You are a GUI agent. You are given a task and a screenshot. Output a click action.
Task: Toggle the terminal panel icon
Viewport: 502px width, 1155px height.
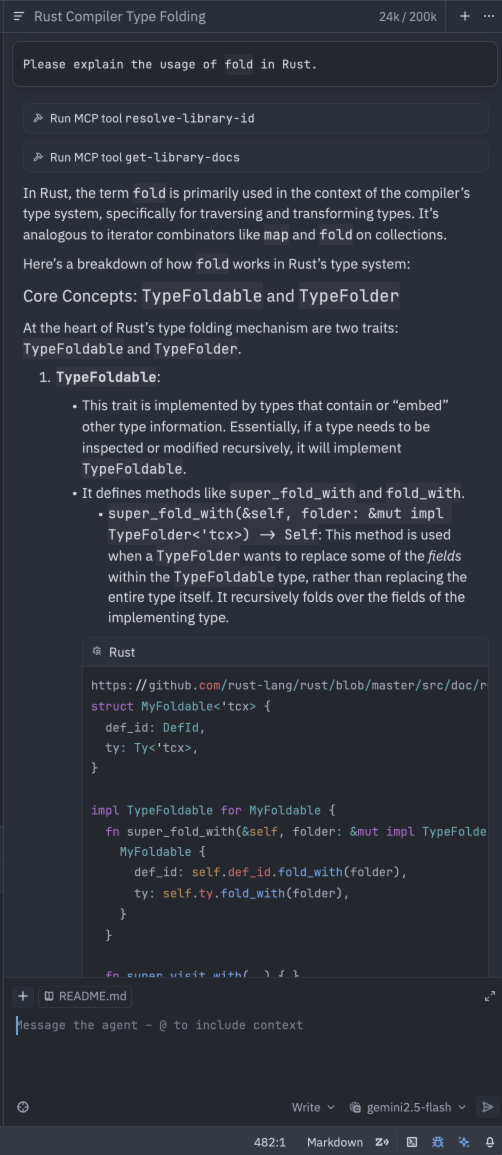tap(412, 1142)
